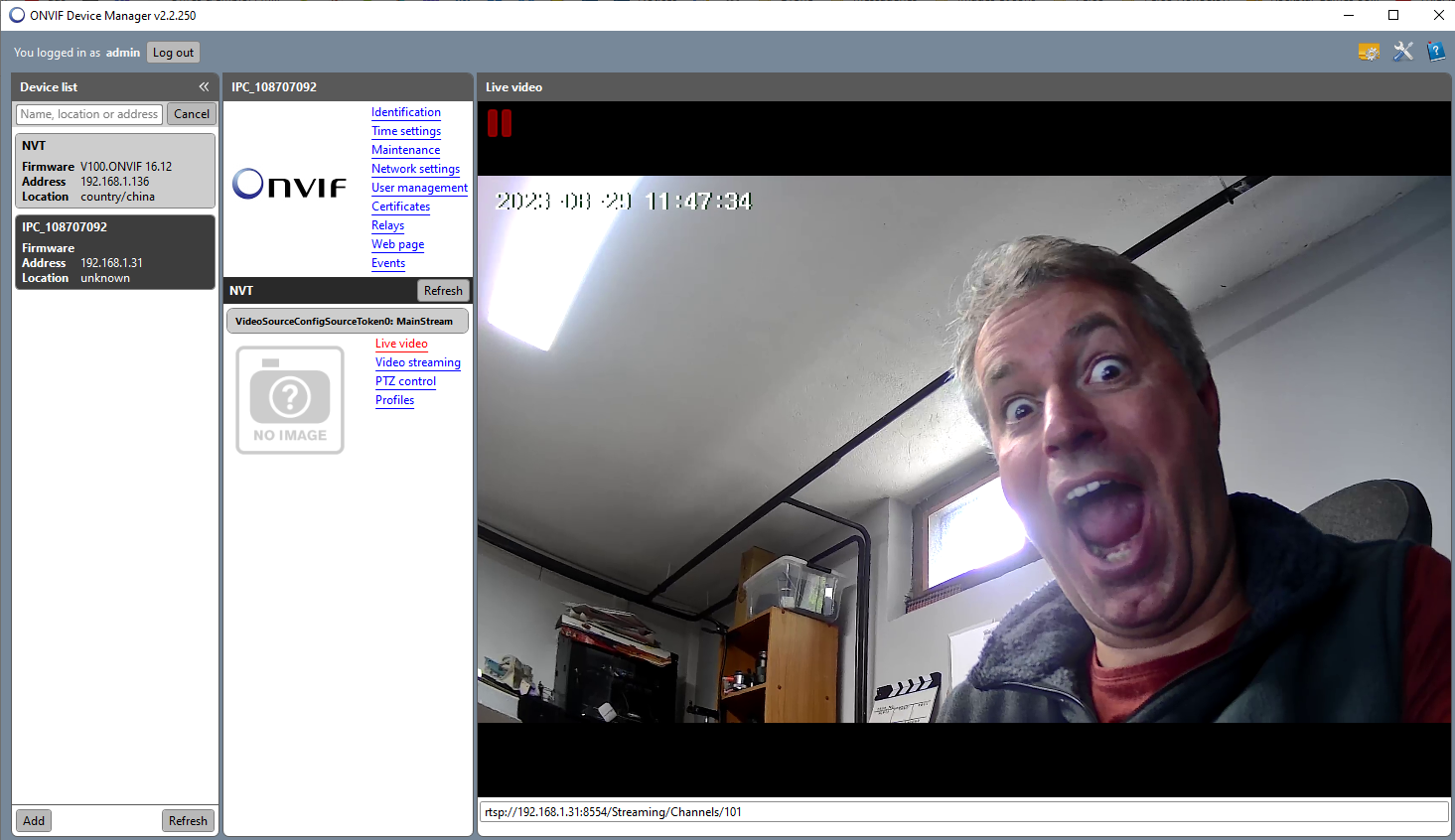Click the ONVIF logo image

289,185
